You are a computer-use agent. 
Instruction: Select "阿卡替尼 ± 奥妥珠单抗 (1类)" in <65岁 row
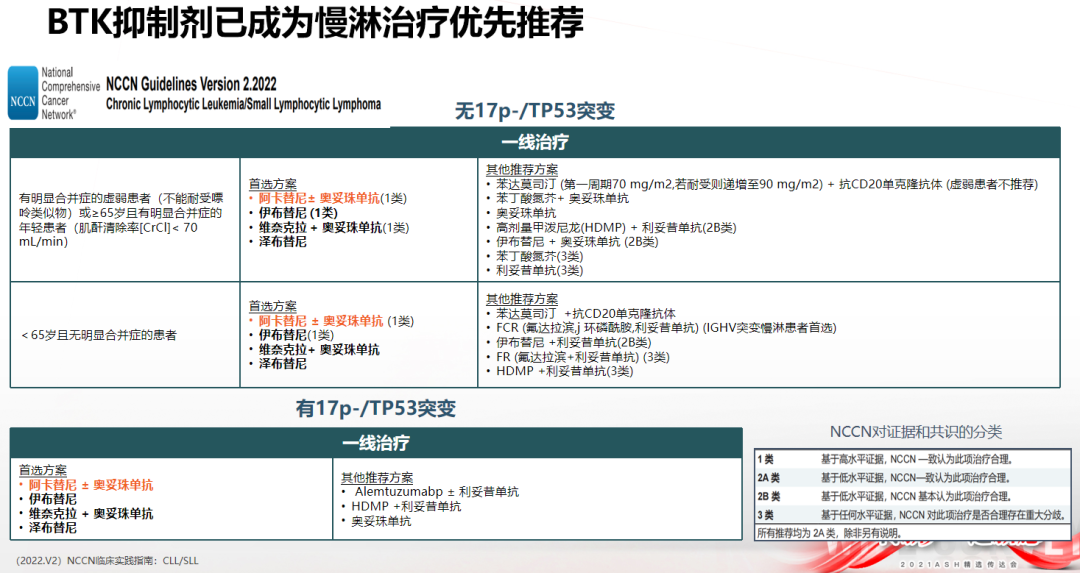tap(336, 321)
